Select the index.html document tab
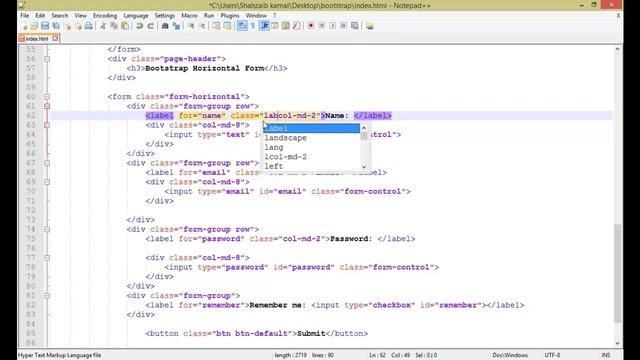Screen dimensions: 640x360 point(37,39)
